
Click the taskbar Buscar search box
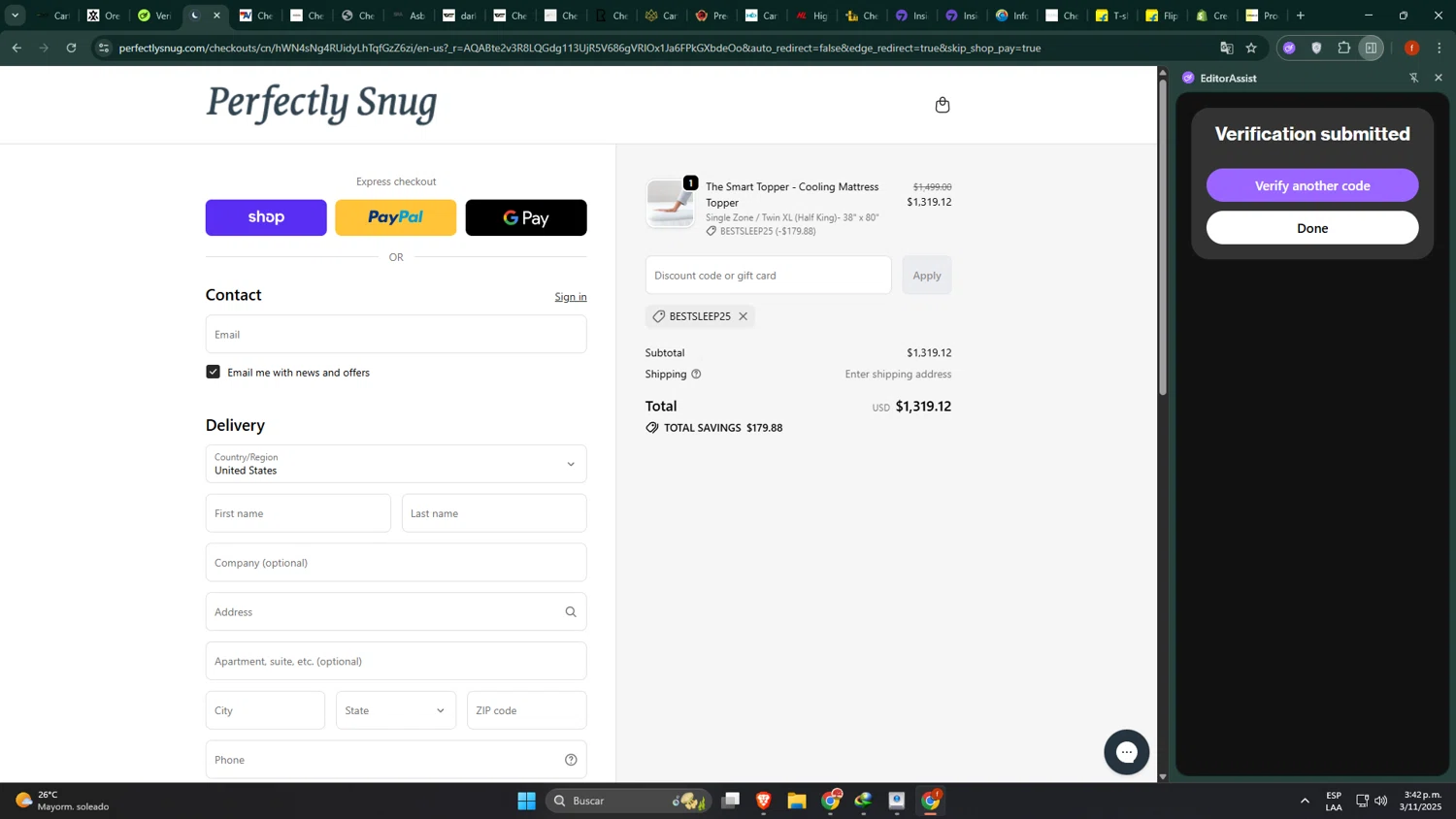[629, 801]
